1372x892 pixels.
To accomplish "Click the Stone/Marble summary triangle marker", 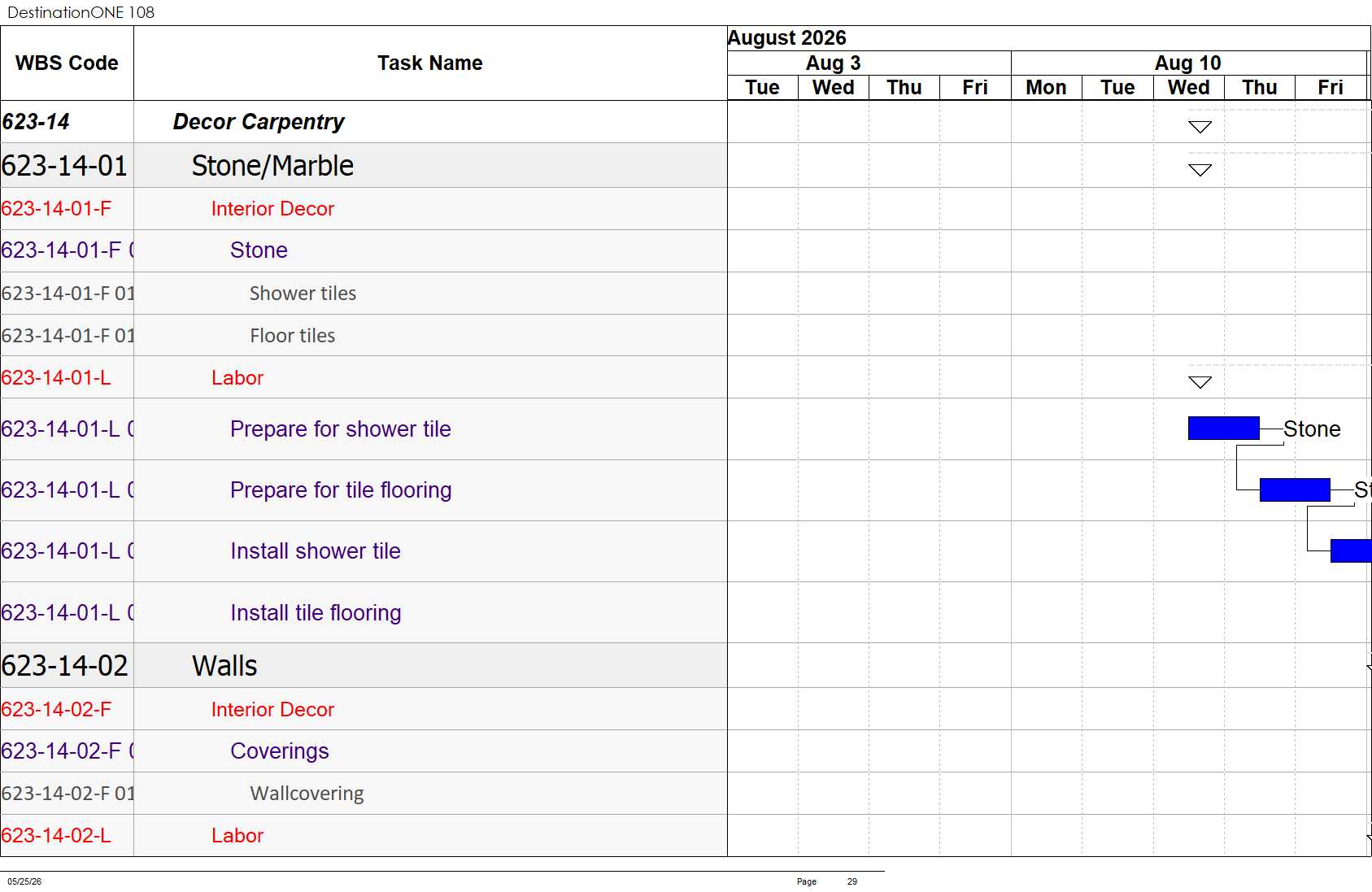I will pos(1200,170).
